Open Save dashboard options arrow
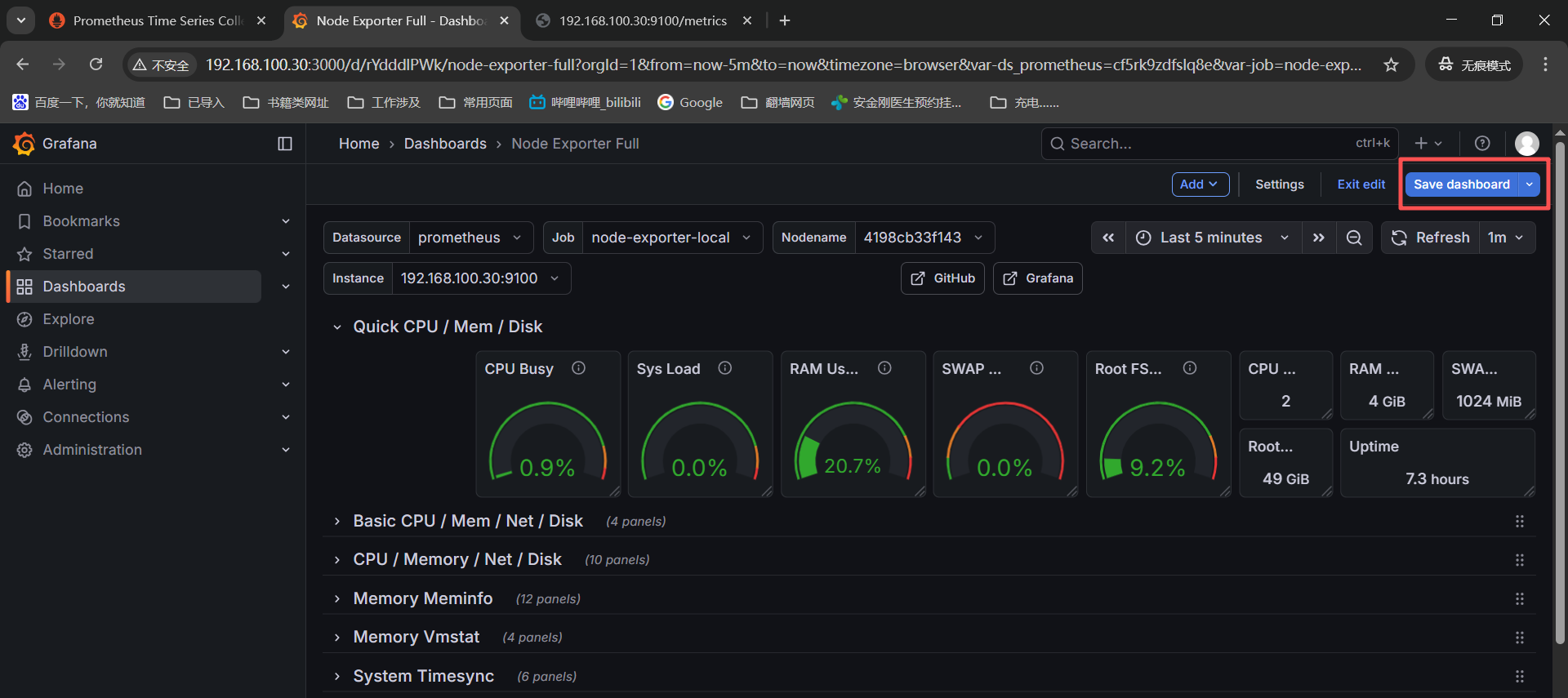1568x698 pixels. 1530,185
